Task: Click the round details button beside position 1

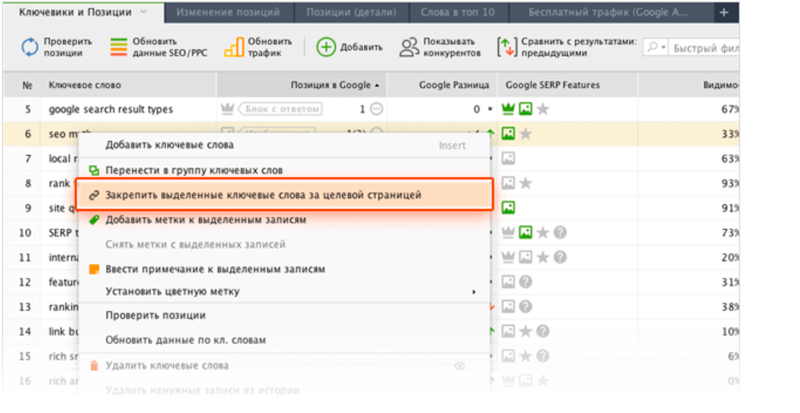Action: 377,109
